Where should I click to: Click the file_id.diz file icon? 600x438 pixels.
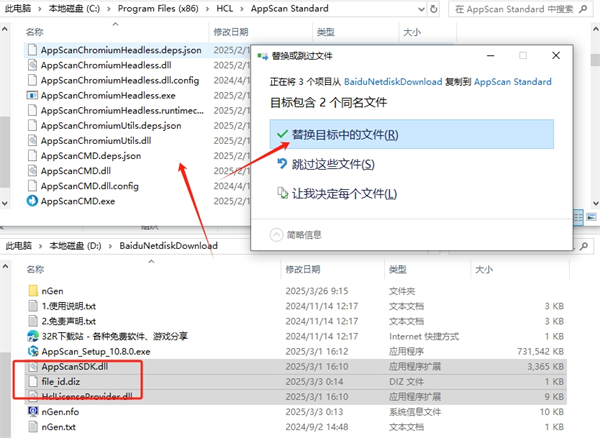tap(34, 381)
